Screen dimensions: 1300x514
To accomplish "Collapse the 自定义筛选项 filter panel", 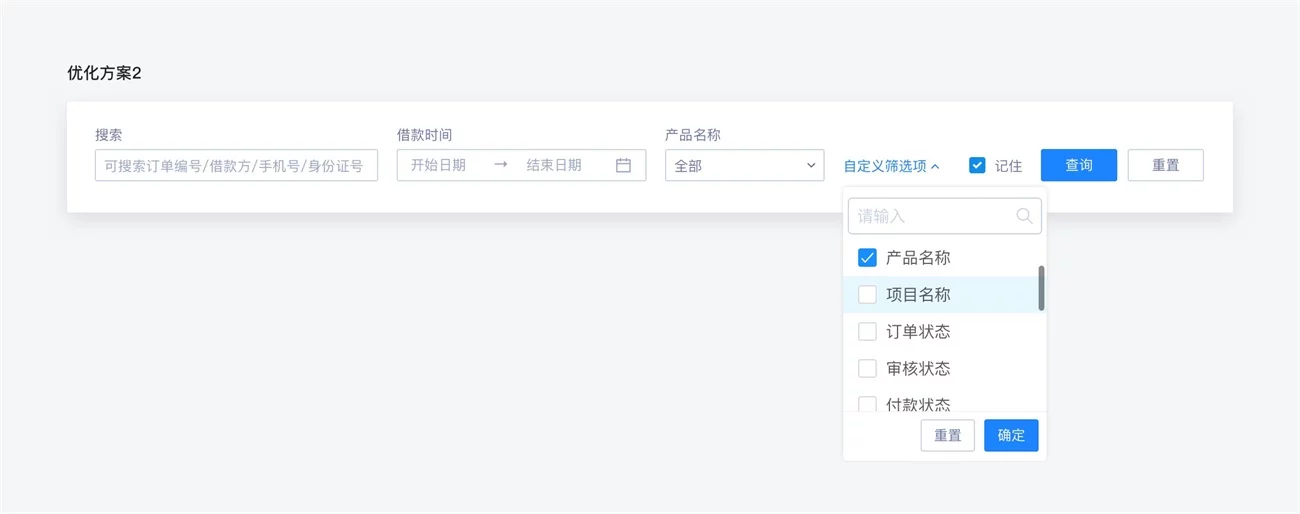I will pyautogui.click(x=891, y=167).
